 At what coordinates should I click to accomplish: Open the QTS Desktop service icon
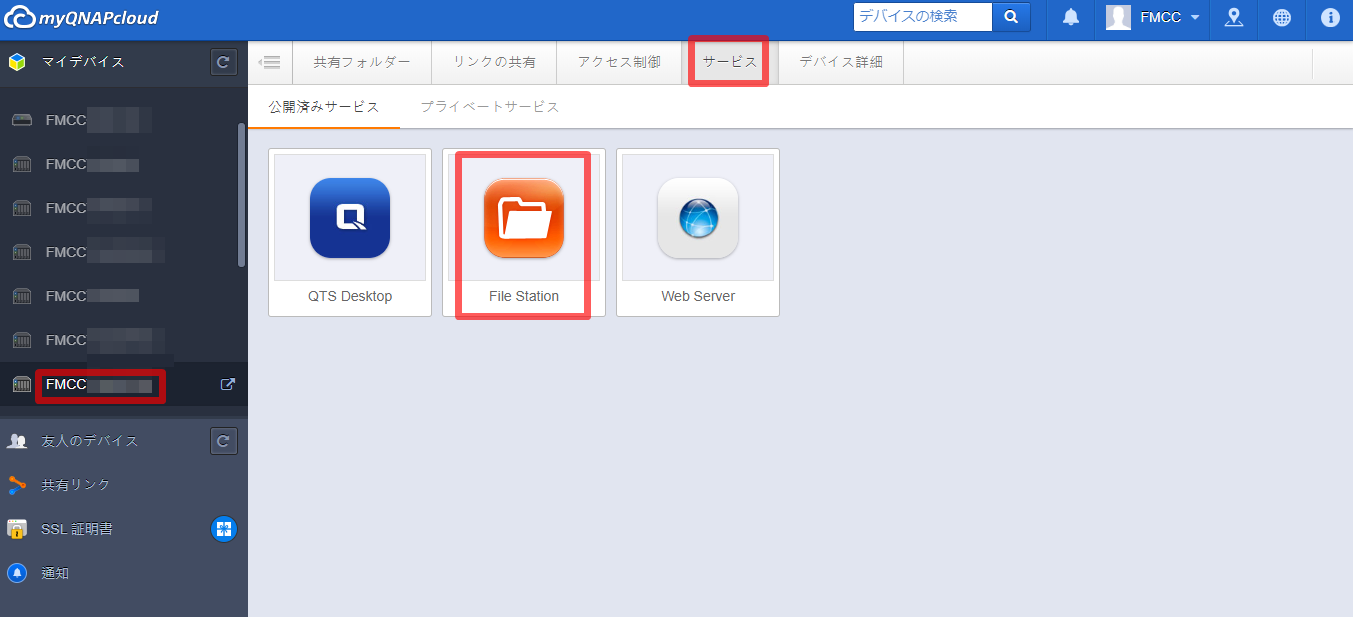350,218
